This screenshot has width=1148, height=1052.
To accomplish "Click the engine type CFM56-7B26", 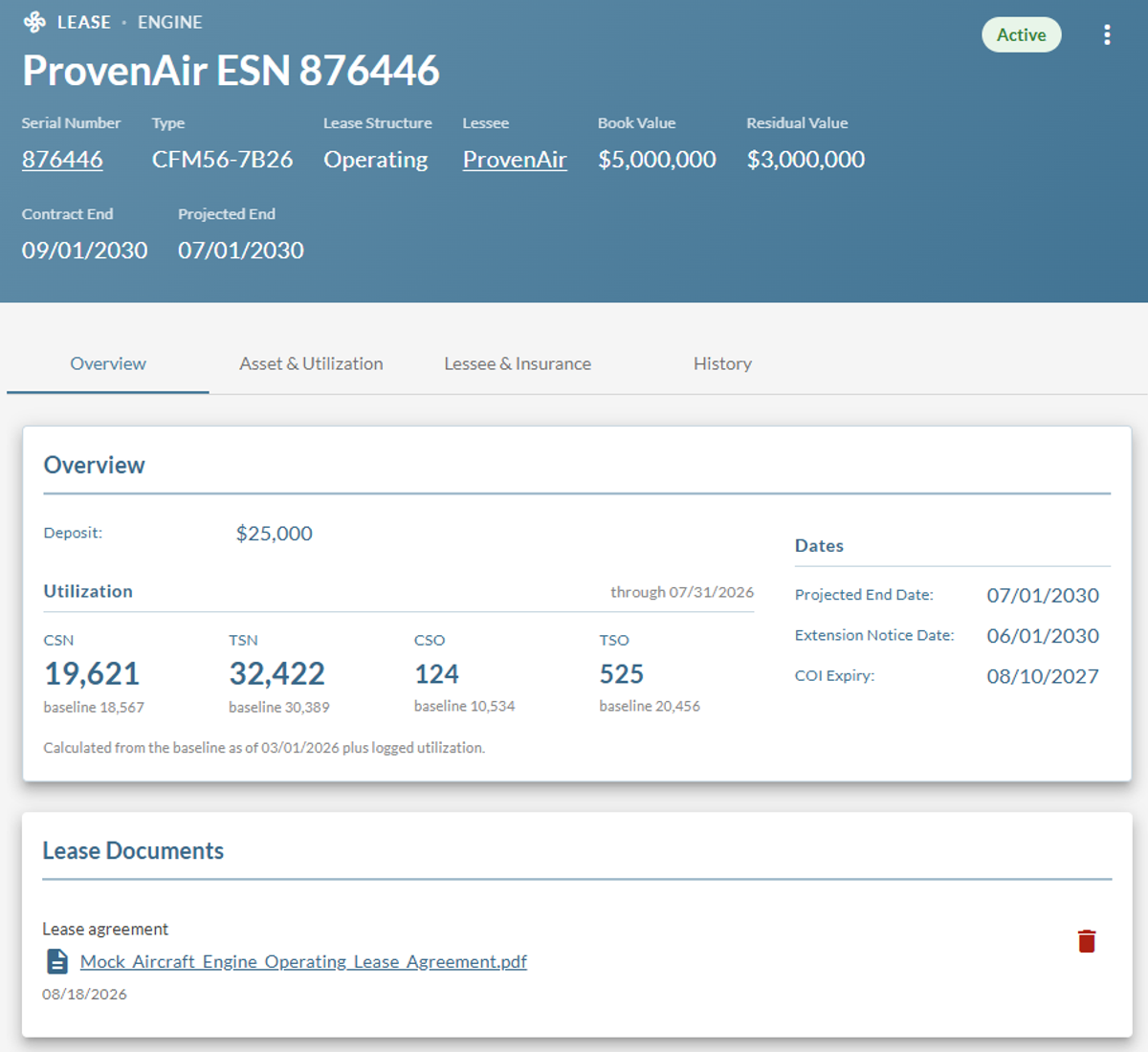I will (x=222, y=160).
